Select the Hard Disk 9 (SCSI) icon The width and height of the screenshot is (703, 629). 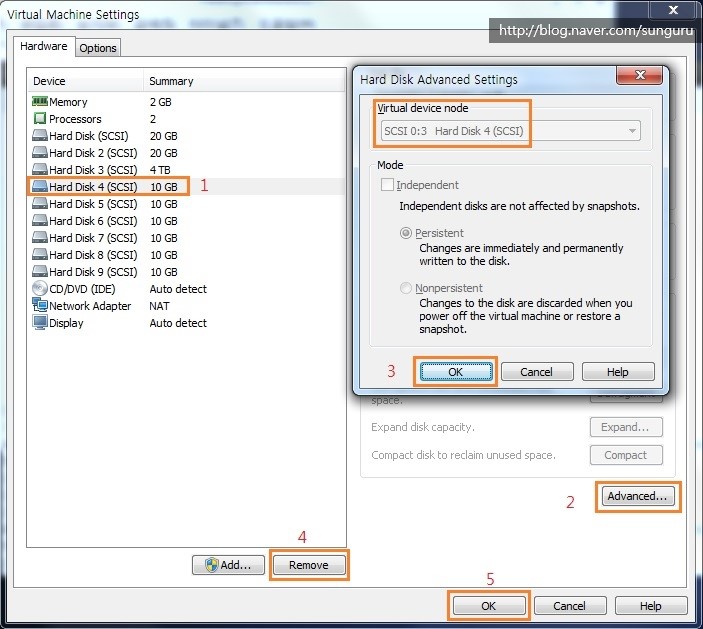click(x=40, y=272)
